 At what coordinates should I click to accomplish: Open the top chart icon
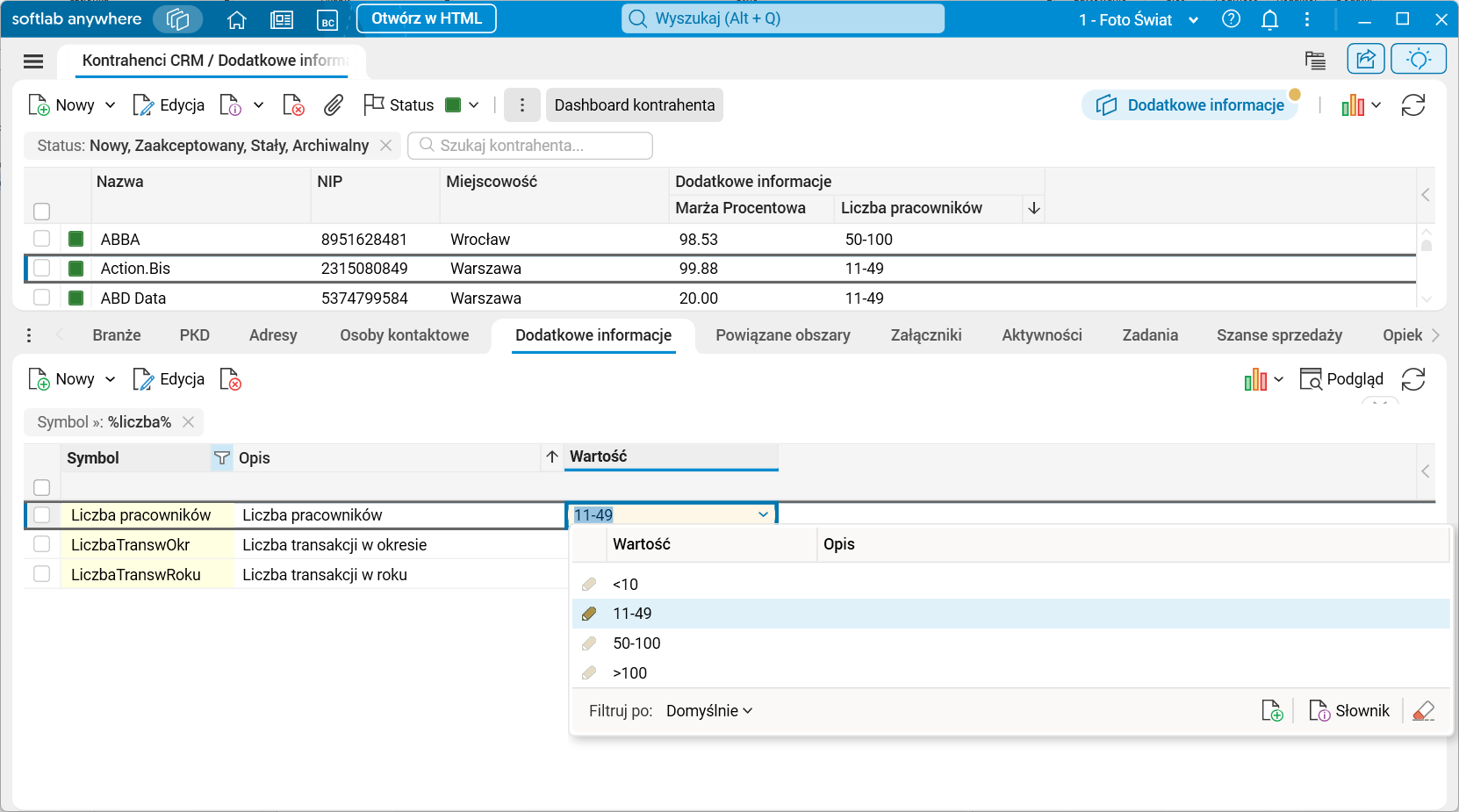1353,105
